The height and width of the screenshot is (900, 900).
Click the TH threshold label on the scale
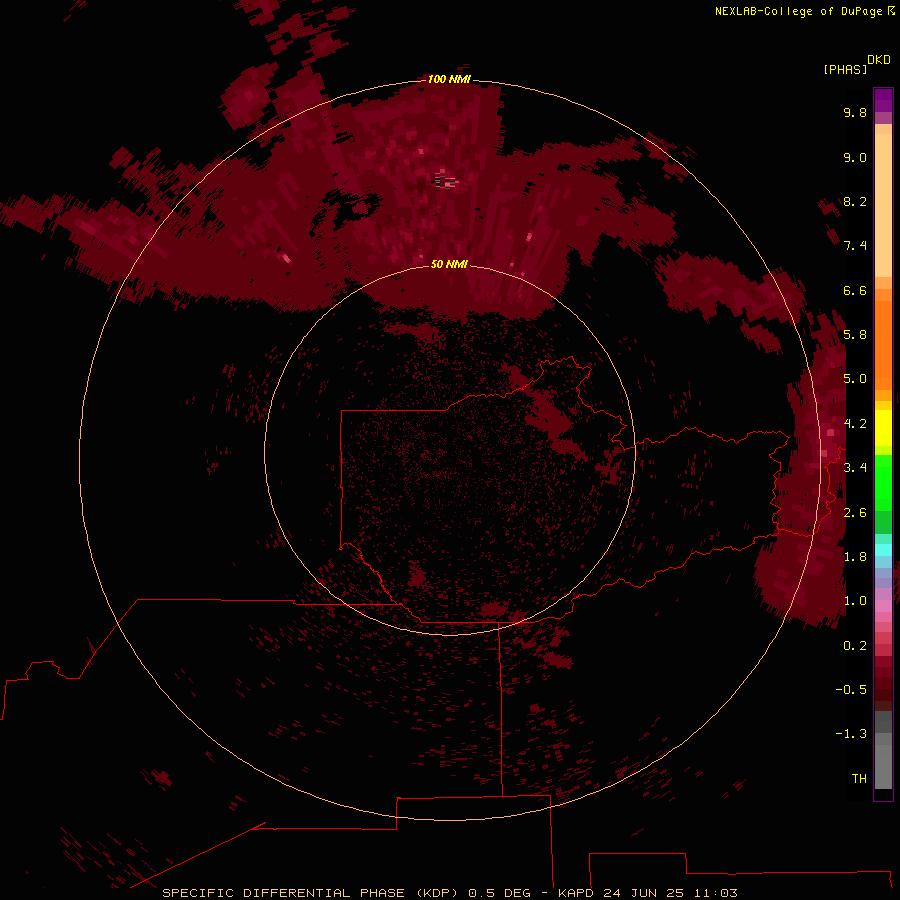[859, 779]
